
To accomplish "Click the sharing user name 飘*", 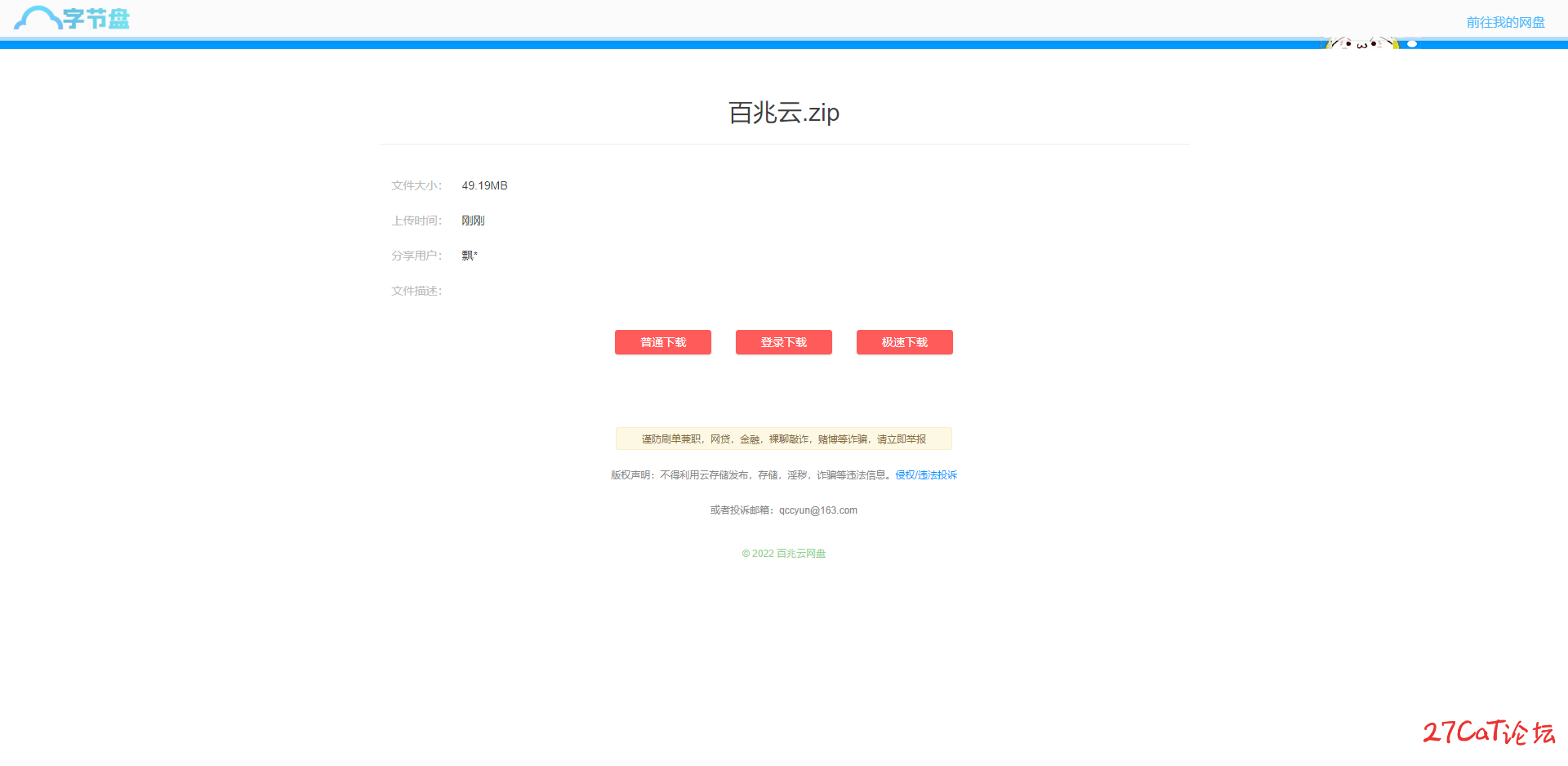I will [x=470, y=256].
